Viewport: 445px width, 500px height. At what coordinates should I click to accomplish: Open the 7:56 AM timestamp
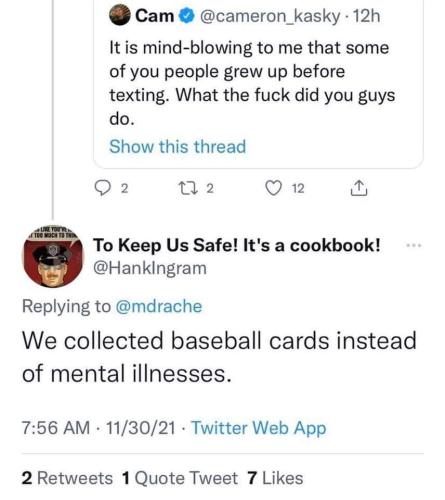56,428
